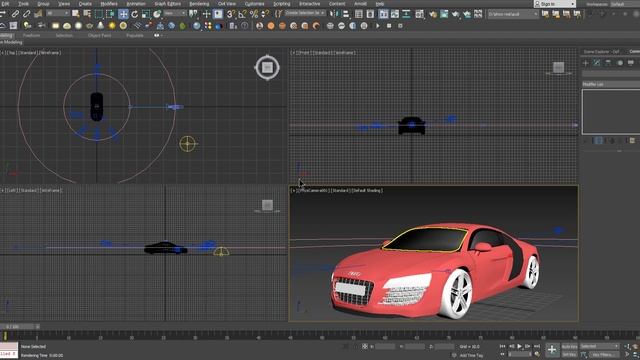640x360 pixels.
Task: Switch to the Object Paint ribbon tab
Action: [100, 36]
